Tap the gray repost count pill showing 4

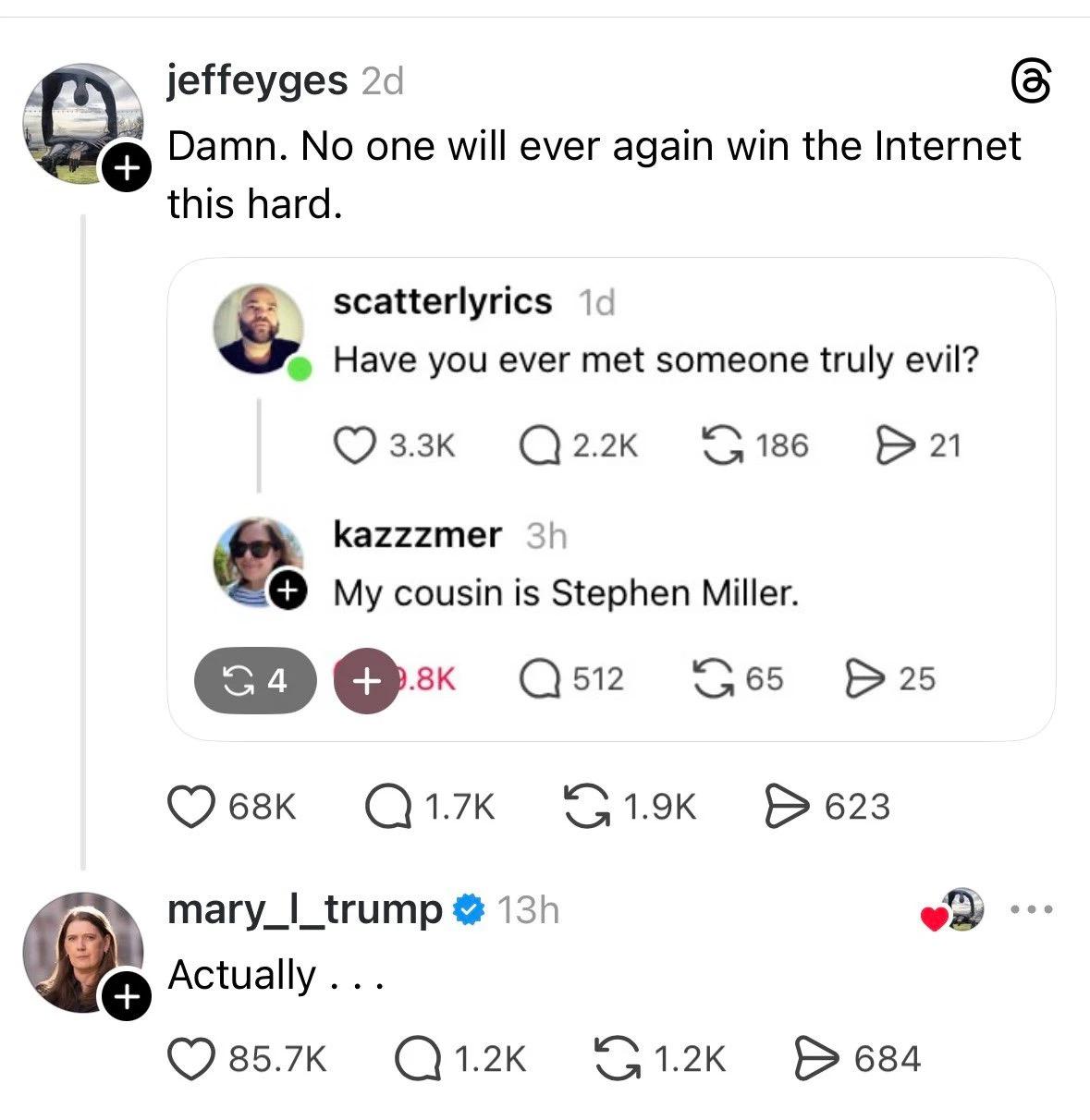pyautogui.click(x=255, y=681)
